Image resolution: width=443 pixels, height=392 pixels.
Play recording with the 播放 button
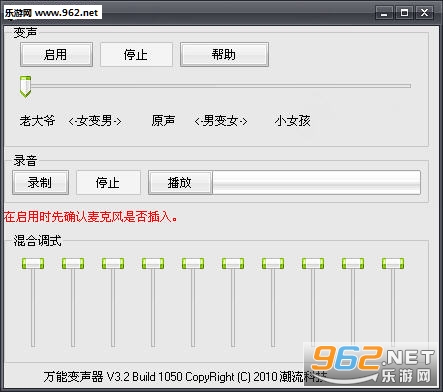coord(180,183)
